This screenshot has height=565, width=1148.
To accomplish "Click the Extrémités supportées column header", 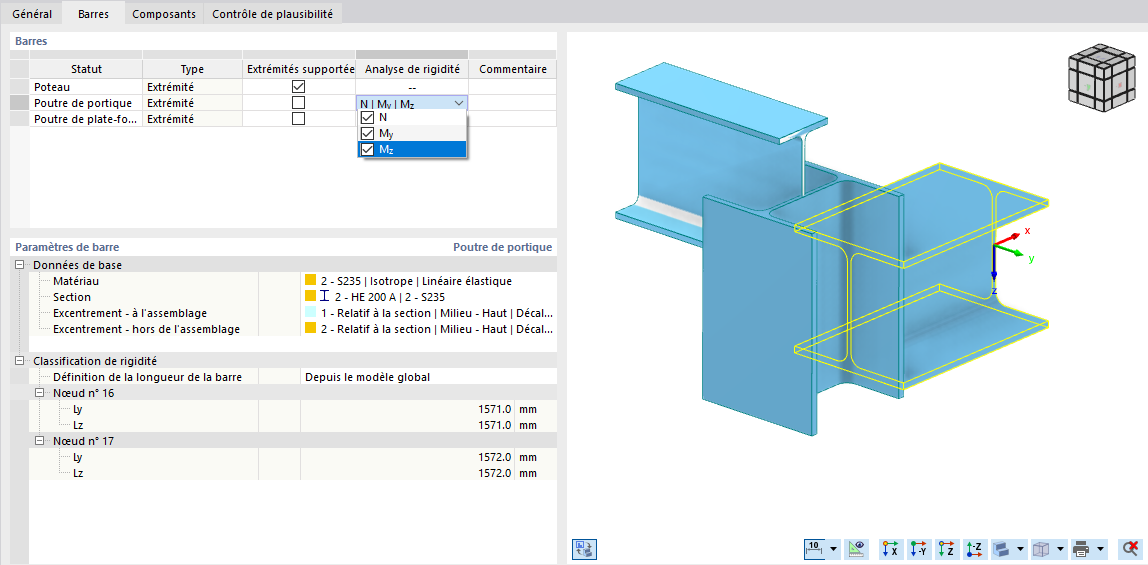I will 299,69.
